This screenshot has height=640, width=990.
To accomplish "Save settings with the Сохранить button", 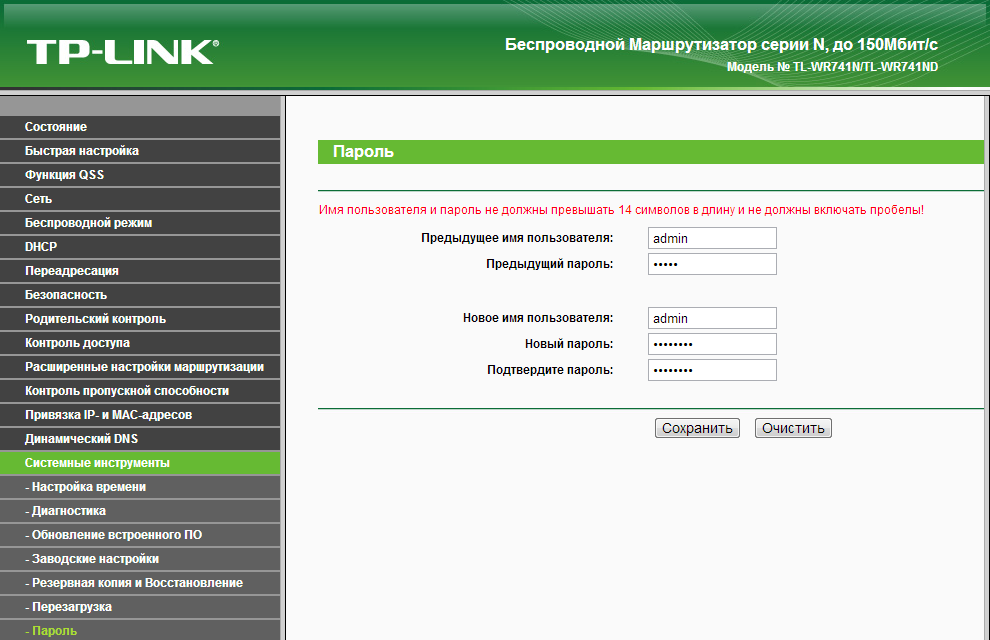I will (x=697, y=428).
